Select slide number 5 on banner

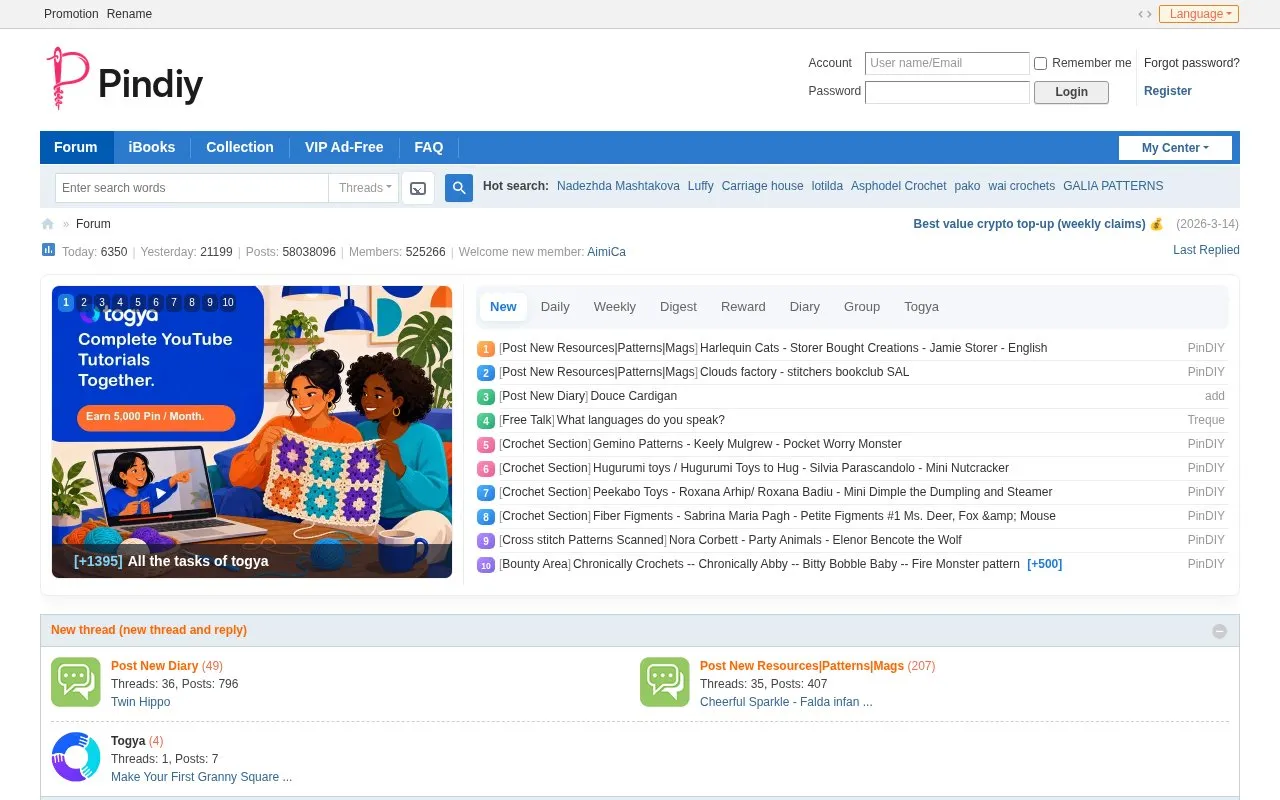click(138, 302)
